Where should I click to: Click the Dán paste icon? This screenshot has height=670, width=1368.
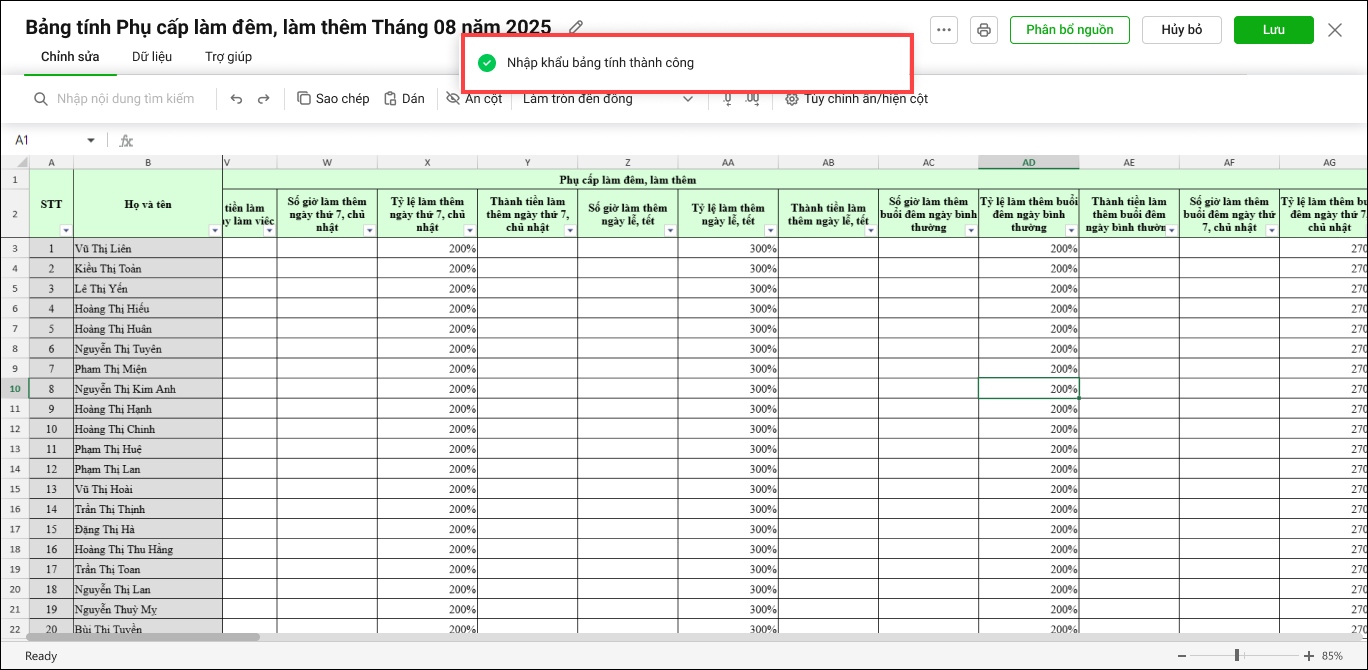[390, 99]
